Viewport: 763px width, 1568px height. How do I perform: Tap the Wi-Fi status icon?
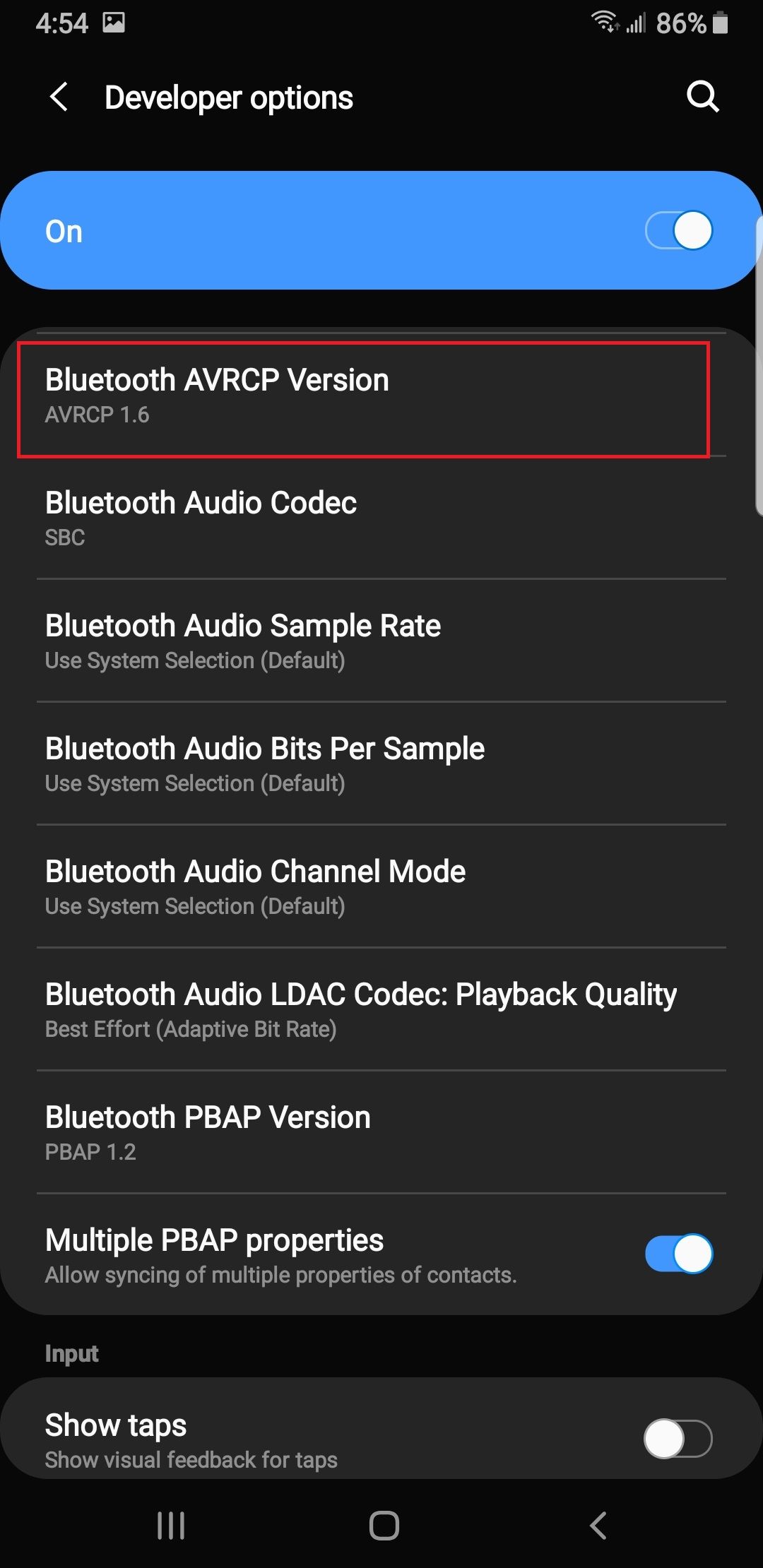pyautogui.click(x=605, y=23)
